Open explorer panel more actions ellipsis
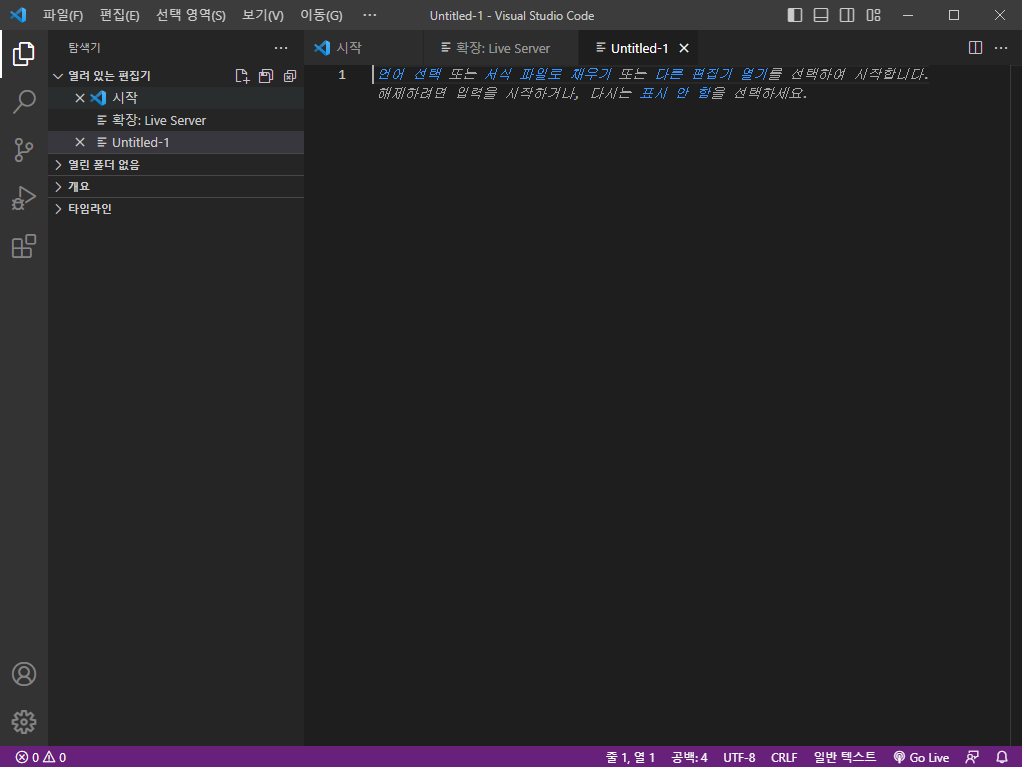Viewport: 1022px width, 767px height. click(x=281, y=48)
